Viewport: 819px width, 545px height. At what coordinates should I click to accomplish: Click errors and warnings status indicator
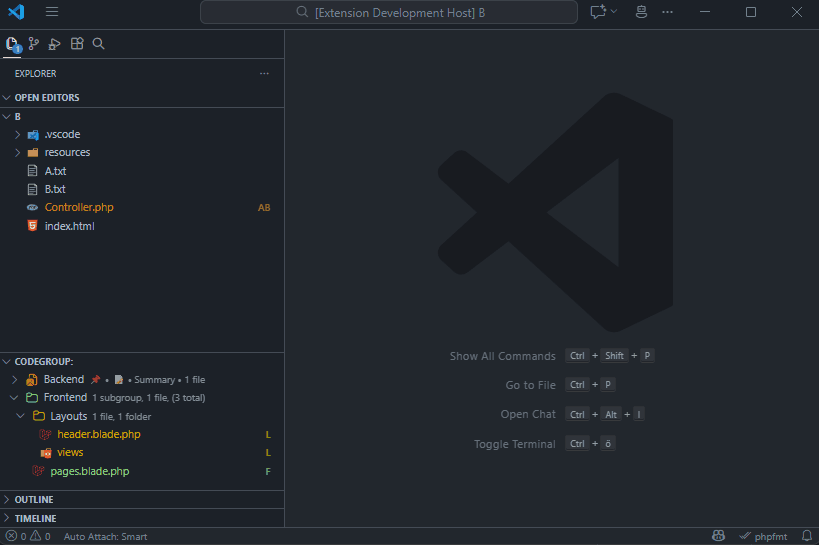[28, 536]
